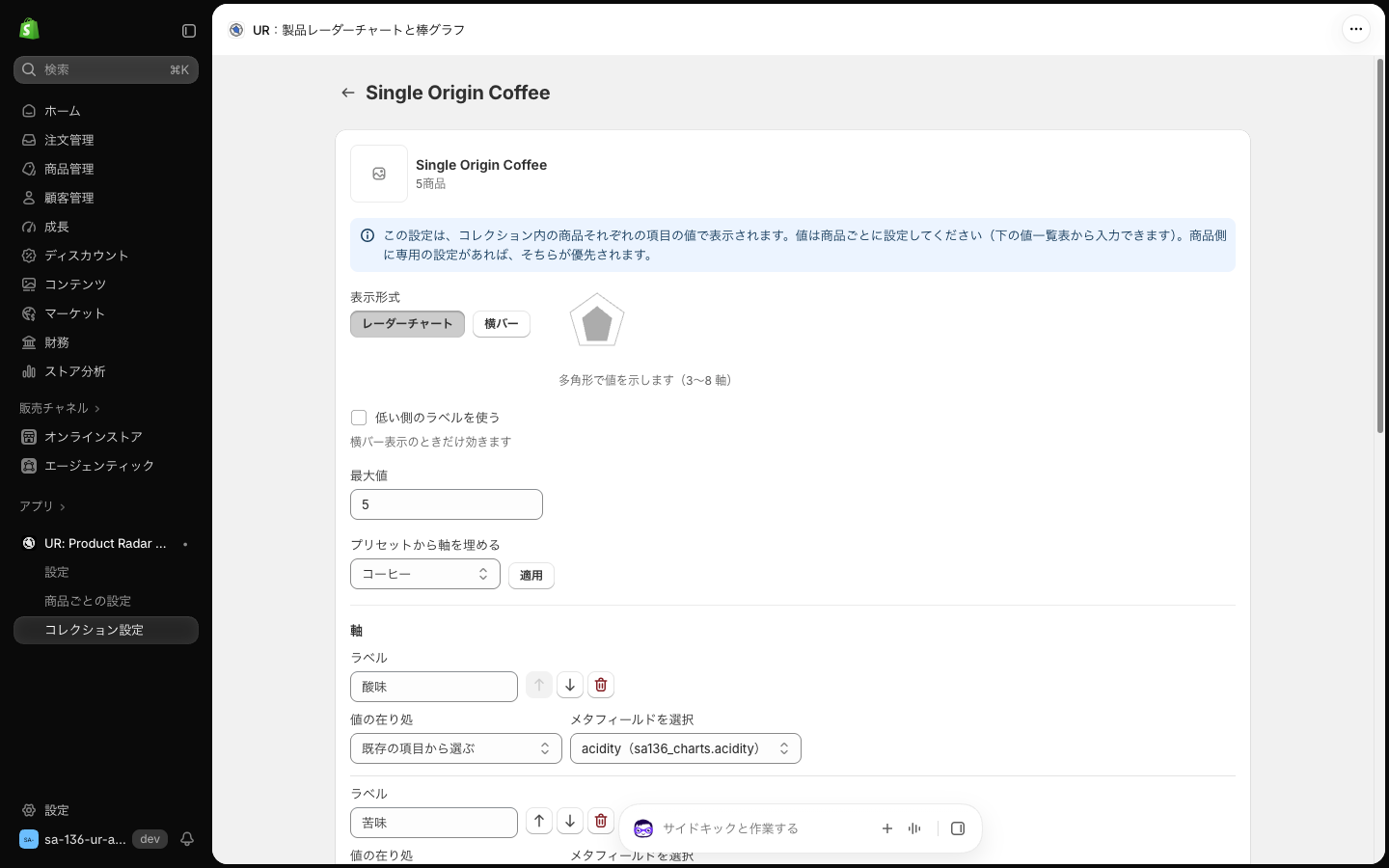Screen dimensions: 1389x868
Task: Click the dev badge
Action: click(x=150, y=839)
